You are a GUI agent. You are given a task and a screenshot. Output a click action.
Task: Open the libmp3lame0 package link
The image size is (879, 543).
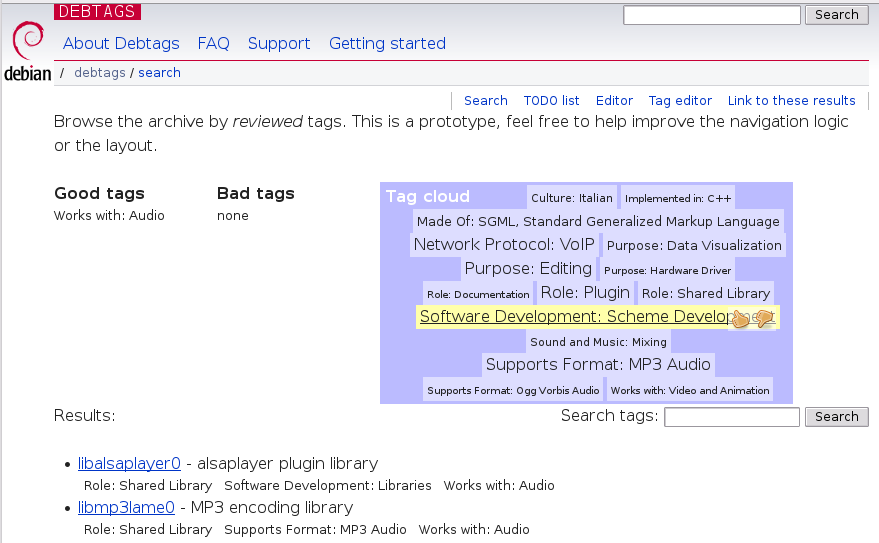click(127, 507)
